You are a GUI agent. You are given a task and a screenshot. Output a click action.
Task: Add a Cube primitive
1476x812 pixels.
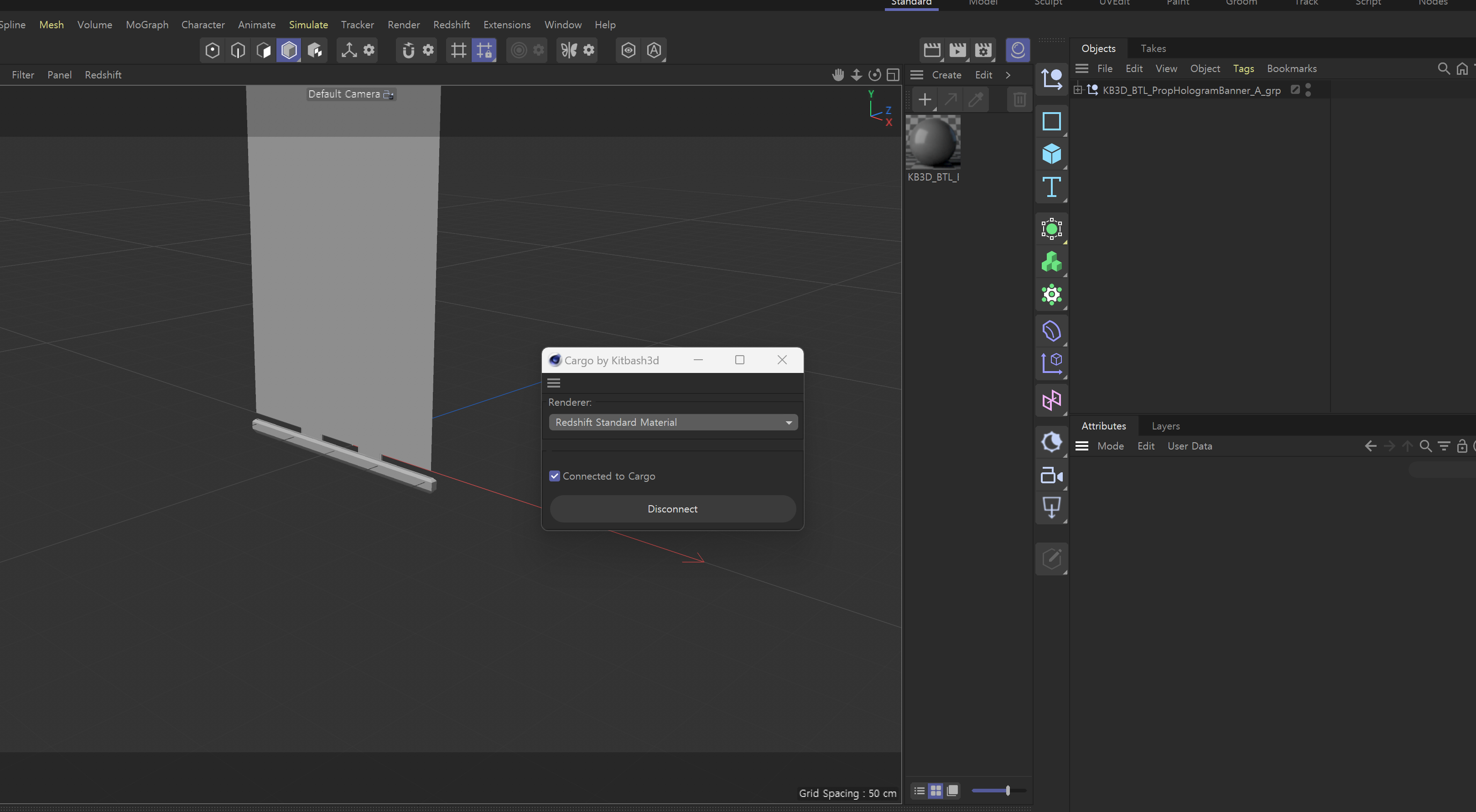pos(1051,154)
